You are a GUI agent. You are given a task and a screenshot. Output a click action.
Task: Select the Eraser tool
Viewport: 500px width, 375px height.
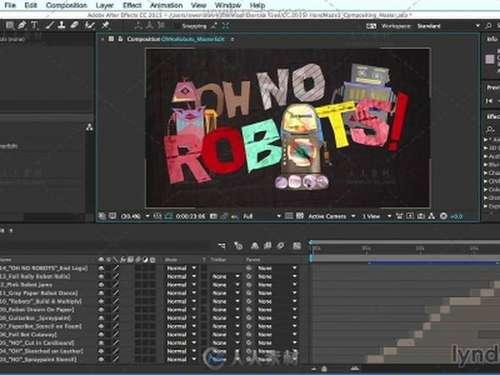(74, 25)
